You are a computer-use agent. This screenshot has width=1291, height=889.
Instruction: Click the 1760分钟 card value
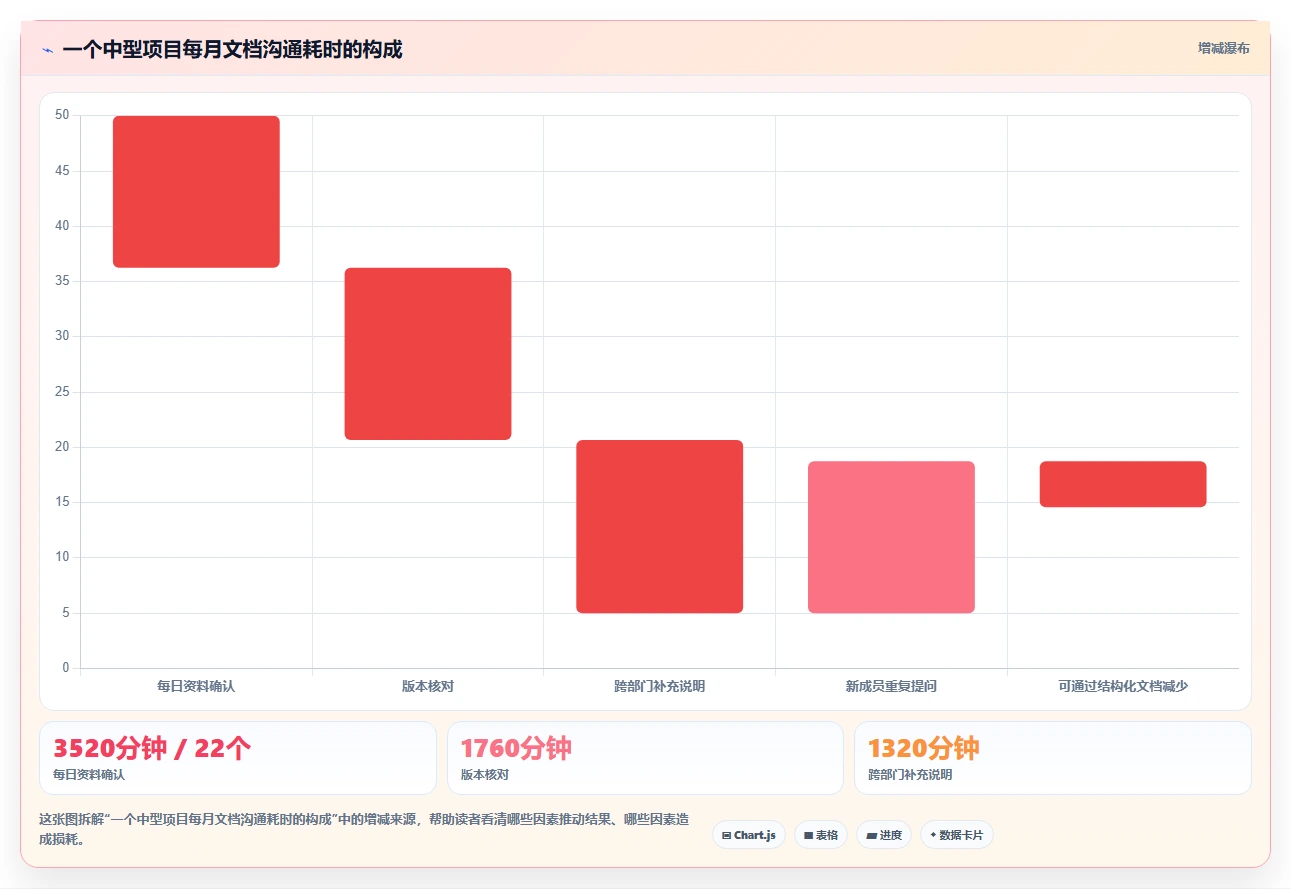(516, 748)
